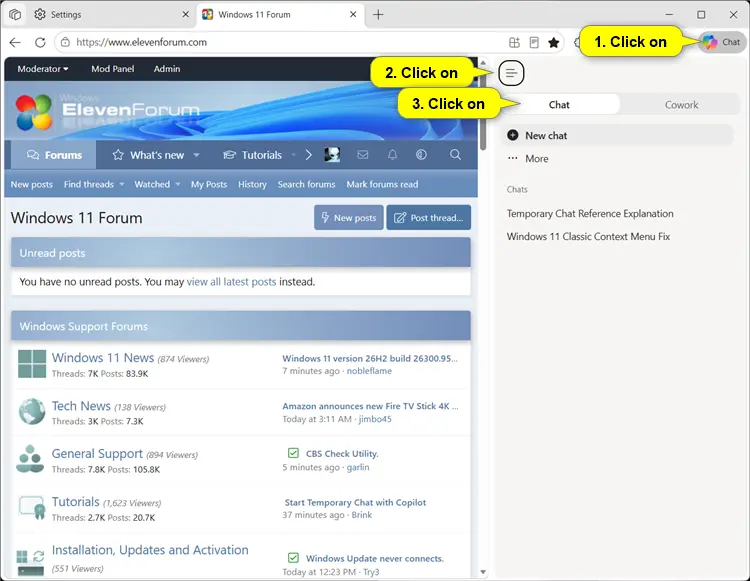The width and height of the screenshot is (750, 581).
Task: Open the Copilot Chat button in toolbar
Action: [x=722, y=42]
